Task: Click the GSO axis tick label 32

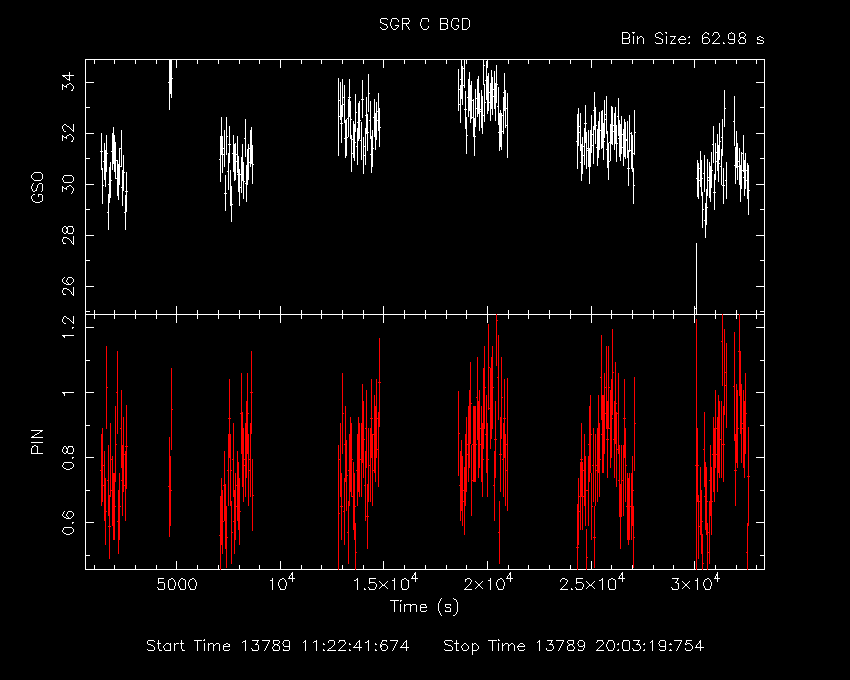Action: 68,133
